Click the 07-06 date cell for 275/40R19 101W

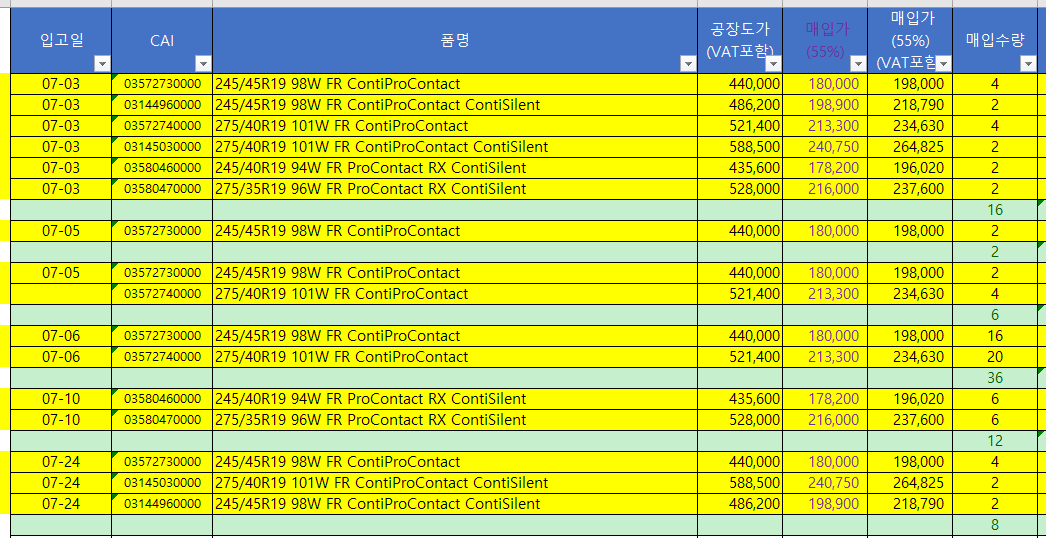coord(61,357)
